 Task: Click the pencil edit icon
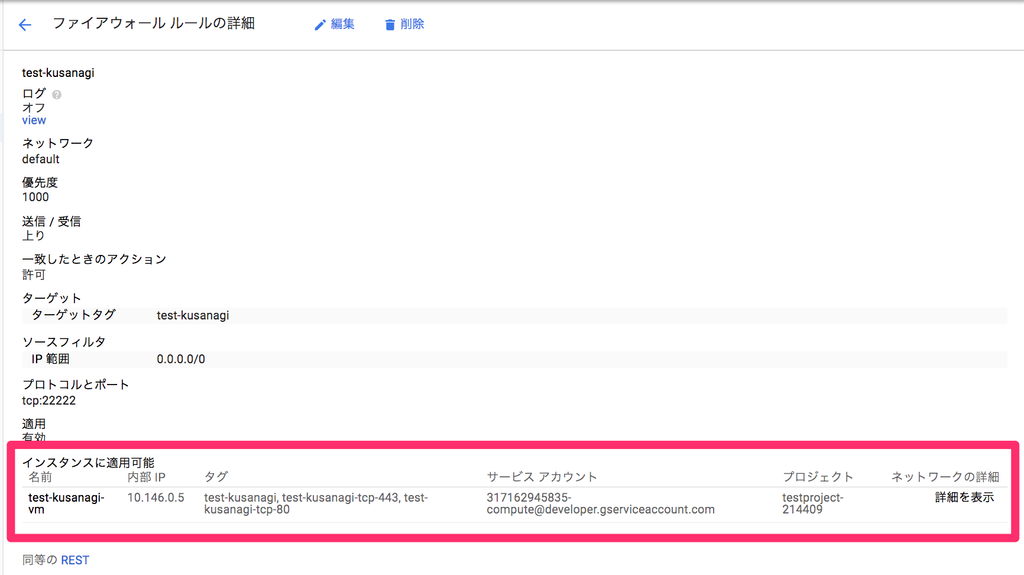[x=320, y=25]
